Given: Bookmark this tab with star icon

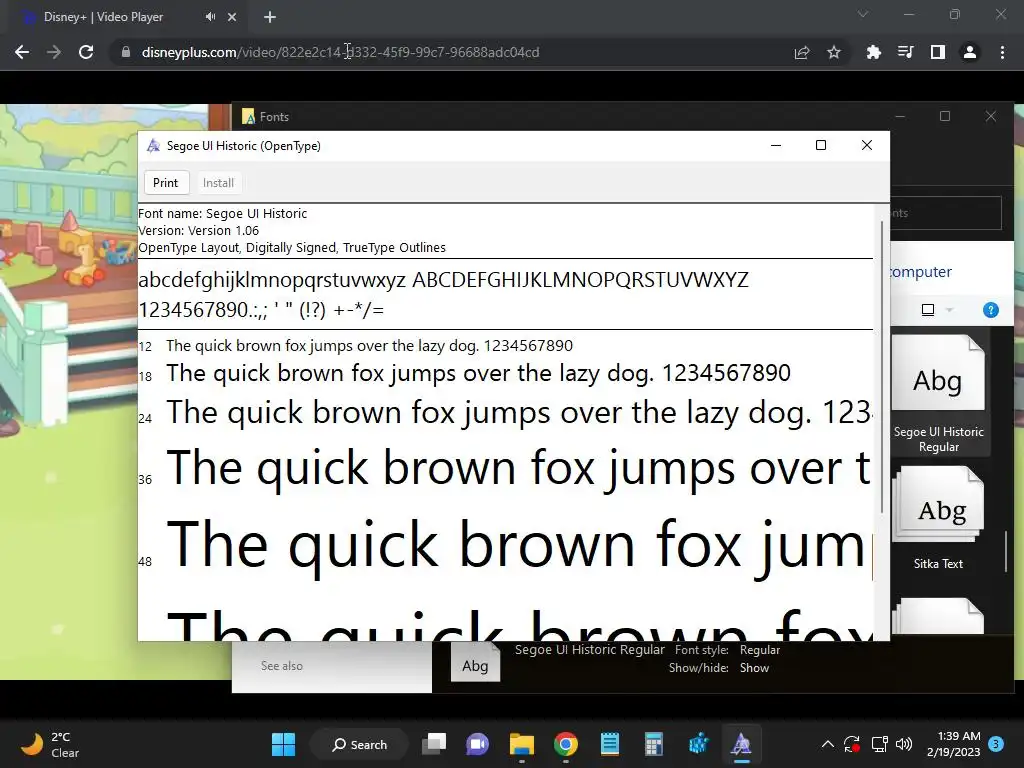Looking at the screenshot, I should pyautogui.click(x=834, y=52).
